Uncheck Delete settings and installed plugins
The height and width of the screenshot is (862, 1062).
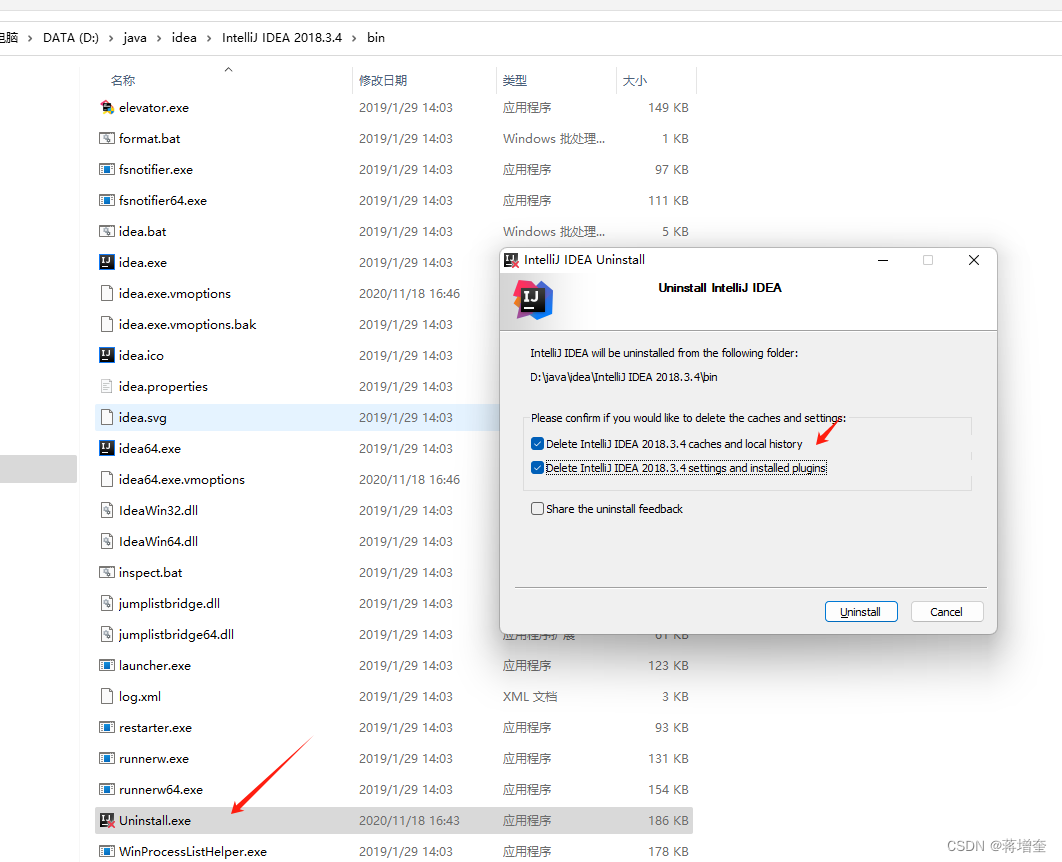tap(538, 468)
